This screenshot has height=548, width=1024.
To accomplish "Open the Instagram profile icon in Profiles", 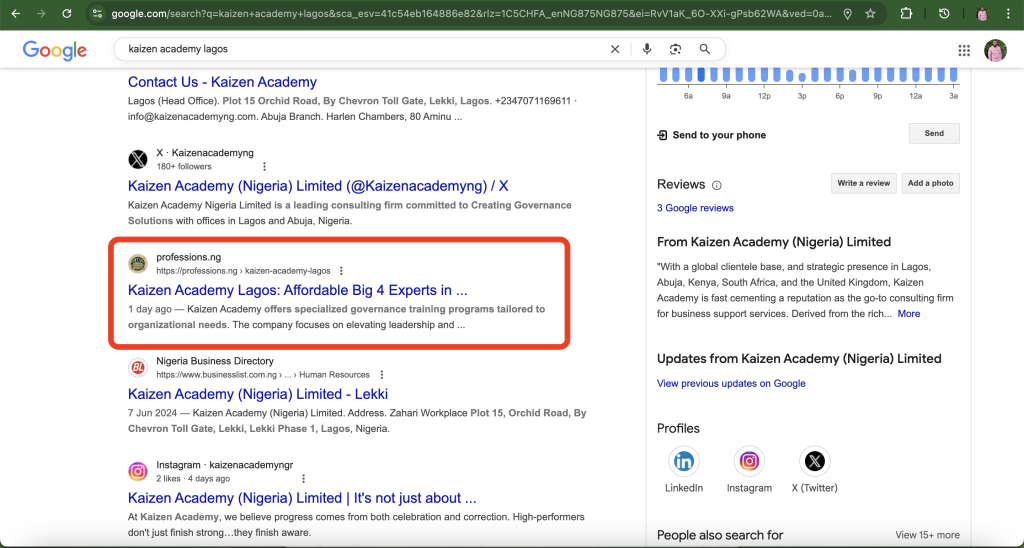I will coord(749,462).
